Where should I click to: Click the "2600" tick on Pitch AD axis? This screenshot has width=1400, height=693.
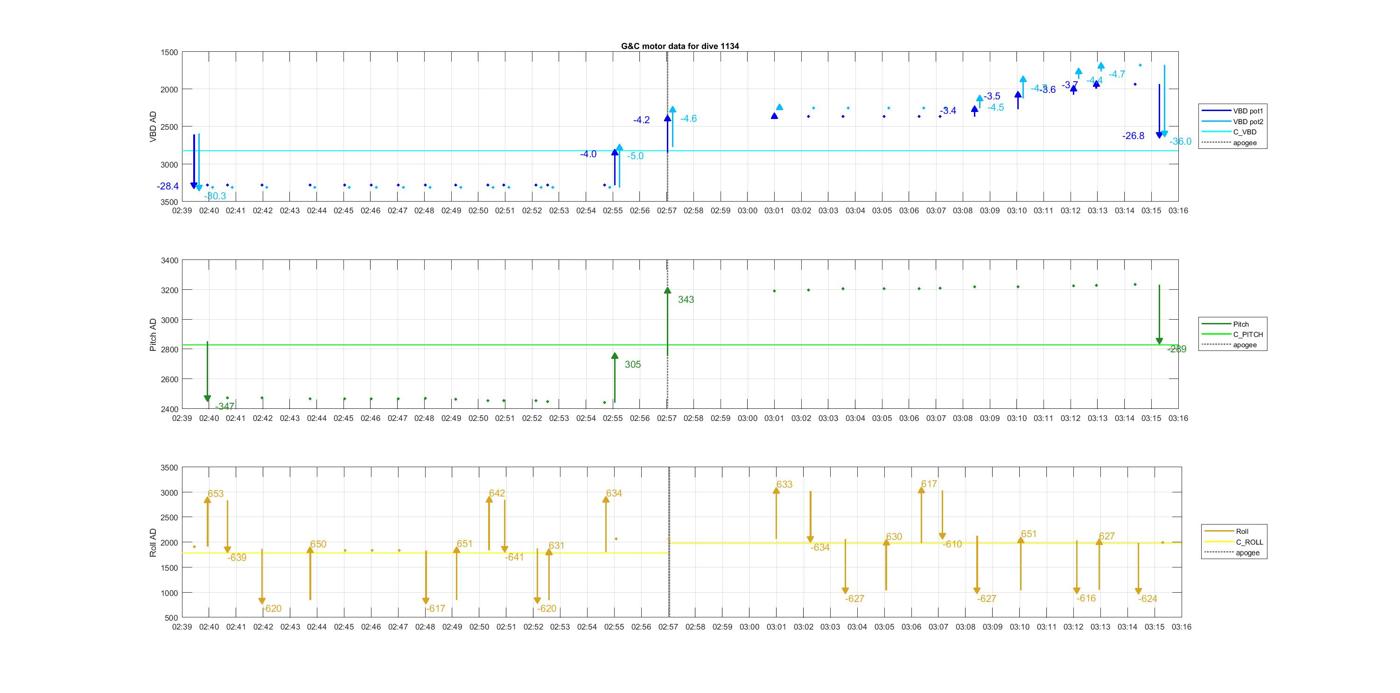click(169, 380)
